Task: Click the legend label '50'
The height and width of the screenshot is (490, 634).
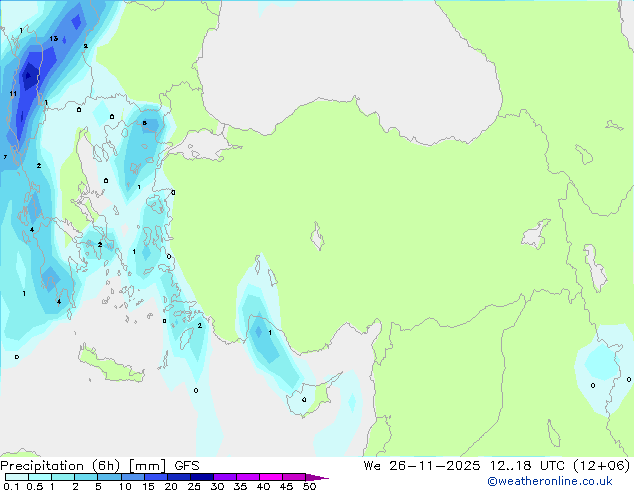Action: point(310,486)
